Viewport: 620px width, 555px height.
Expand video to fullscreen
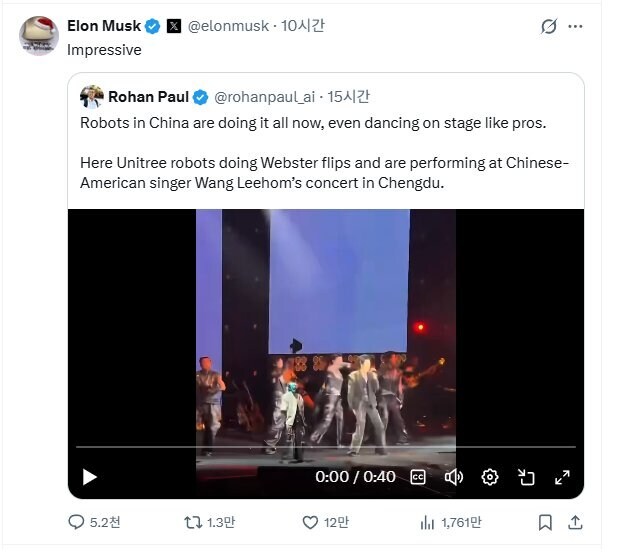pos(562,477)
